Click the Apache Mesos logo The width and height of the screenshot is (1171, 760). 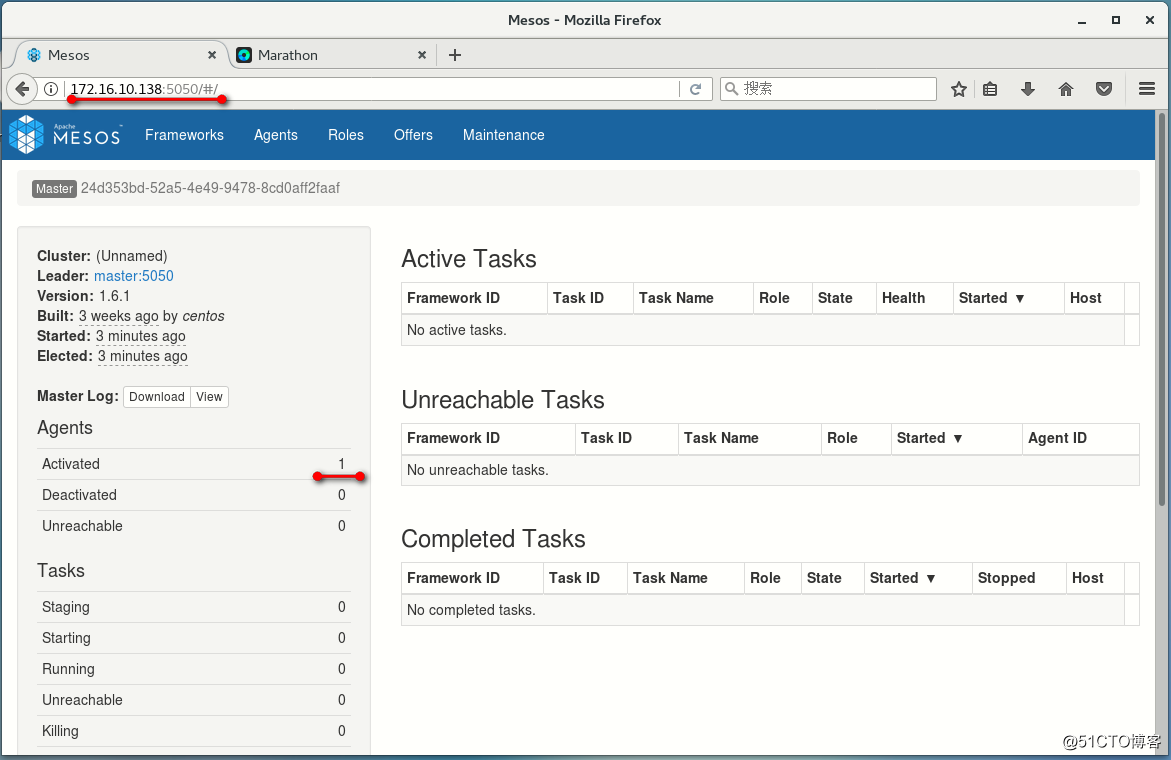tap(65, 134)
